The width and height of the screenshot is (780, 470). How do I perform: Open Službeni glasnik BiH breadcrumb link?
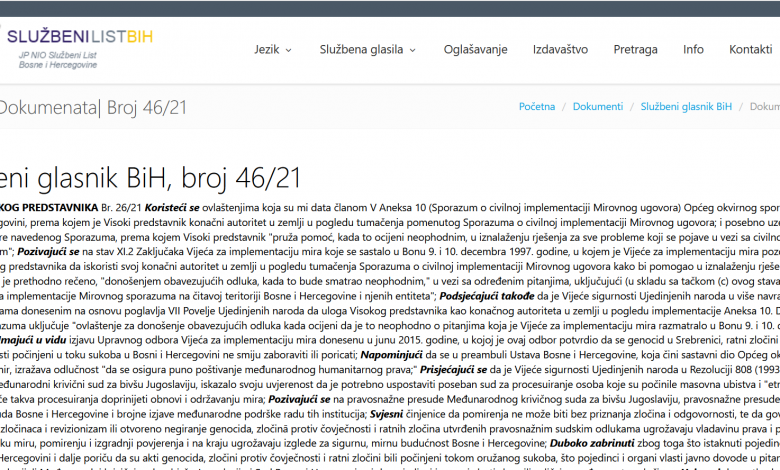tap(686, 106)
